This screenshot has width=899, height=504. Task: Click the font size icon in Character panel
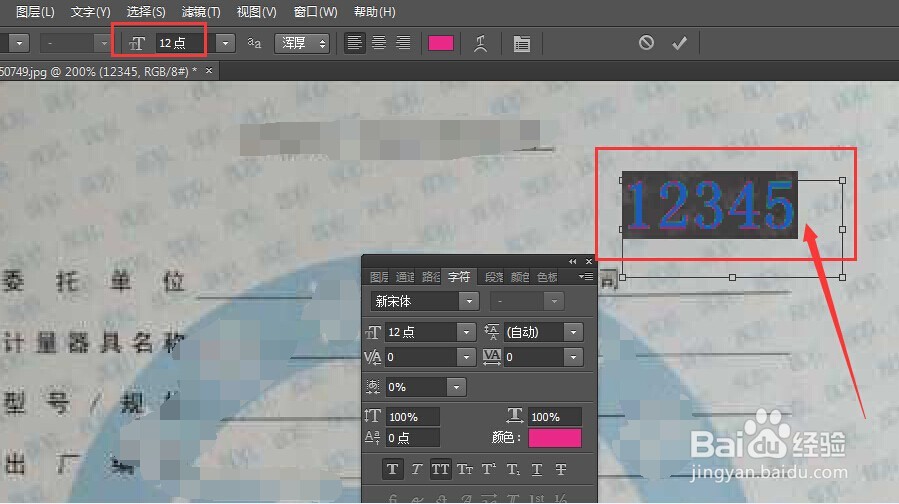[x=373, y=332]
